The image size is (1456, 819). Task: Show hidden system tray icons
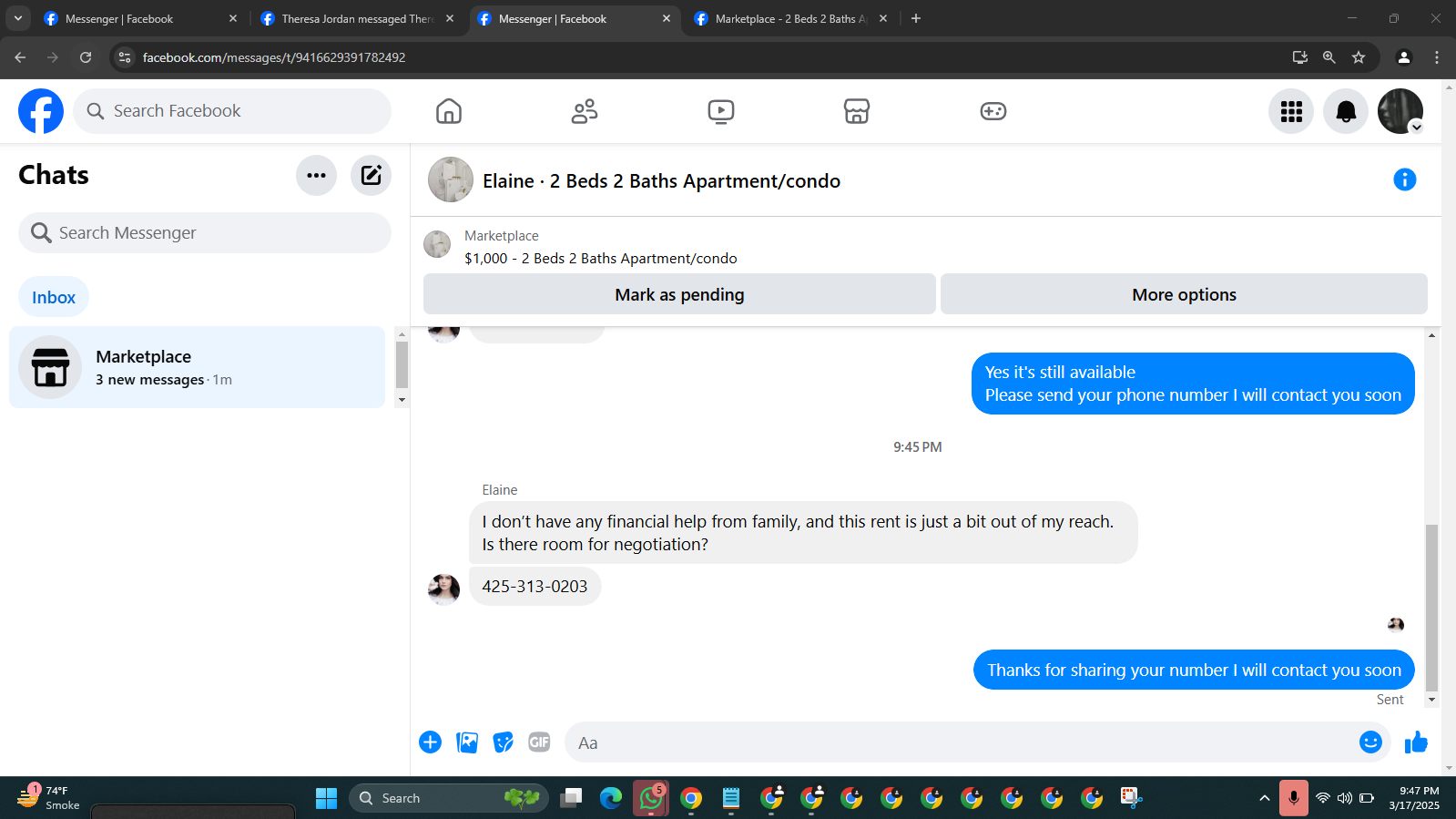point(1264,798)
